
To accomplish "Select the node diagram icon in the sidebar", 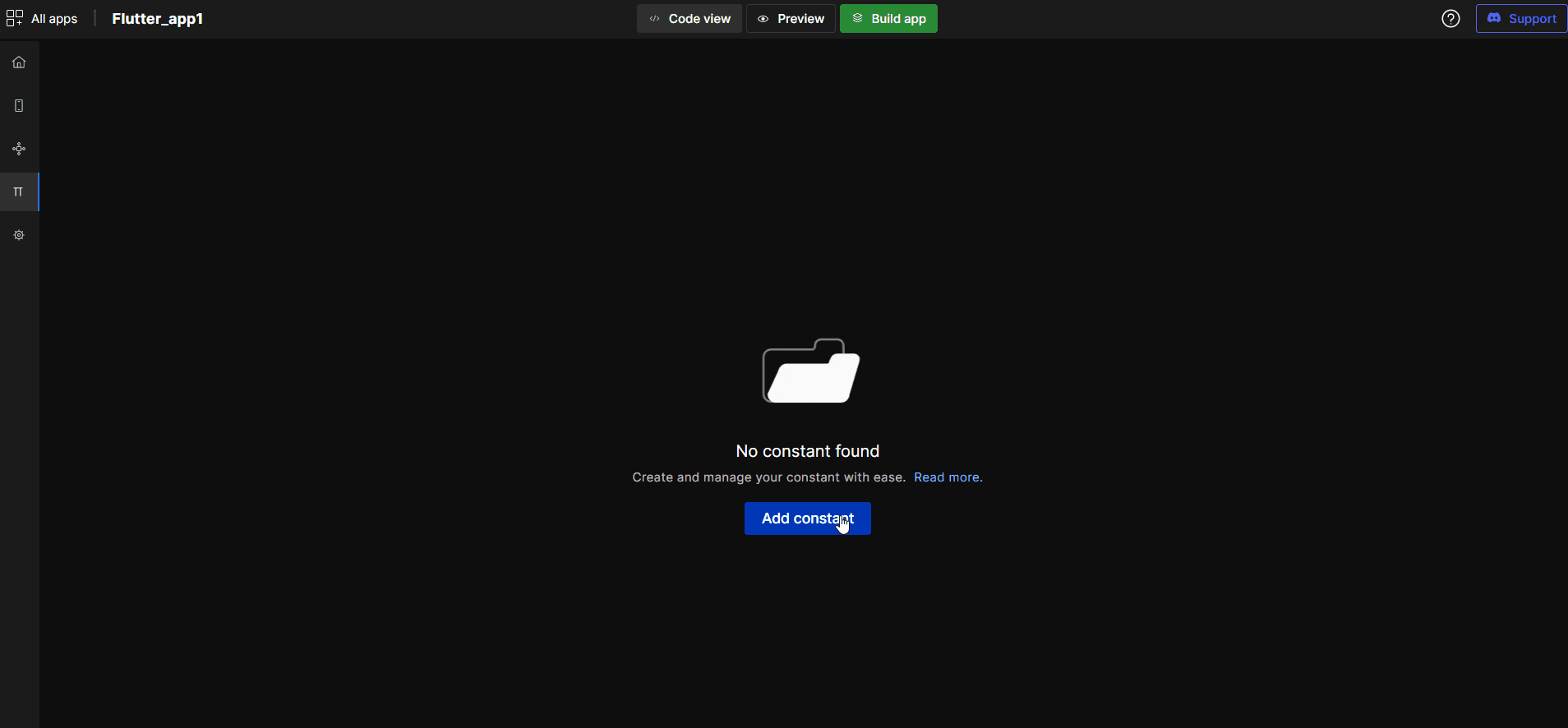I will pos(19,149).
